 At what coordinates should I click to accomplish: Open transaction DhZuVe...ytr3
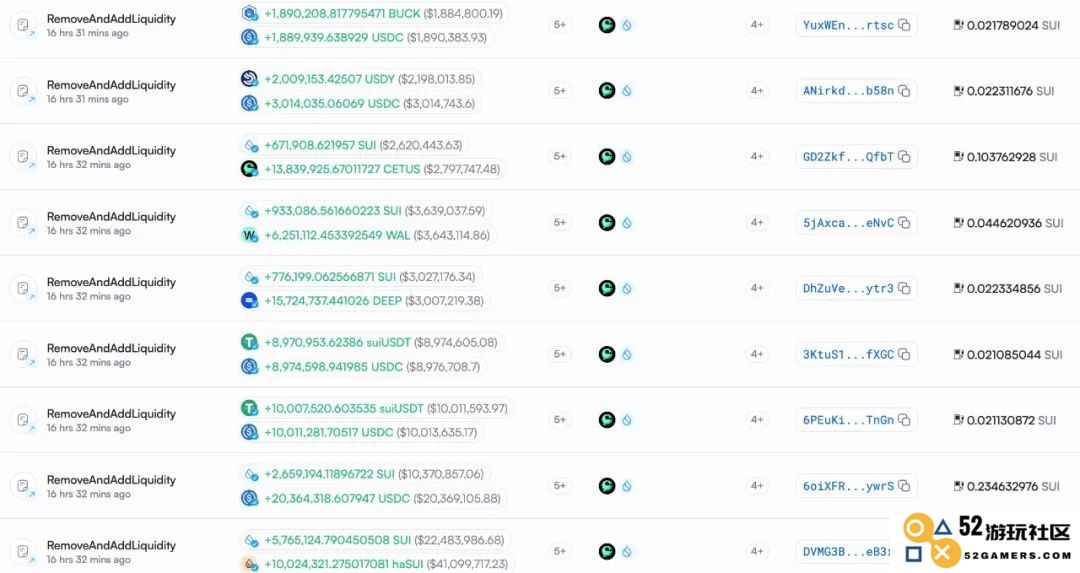849,289
